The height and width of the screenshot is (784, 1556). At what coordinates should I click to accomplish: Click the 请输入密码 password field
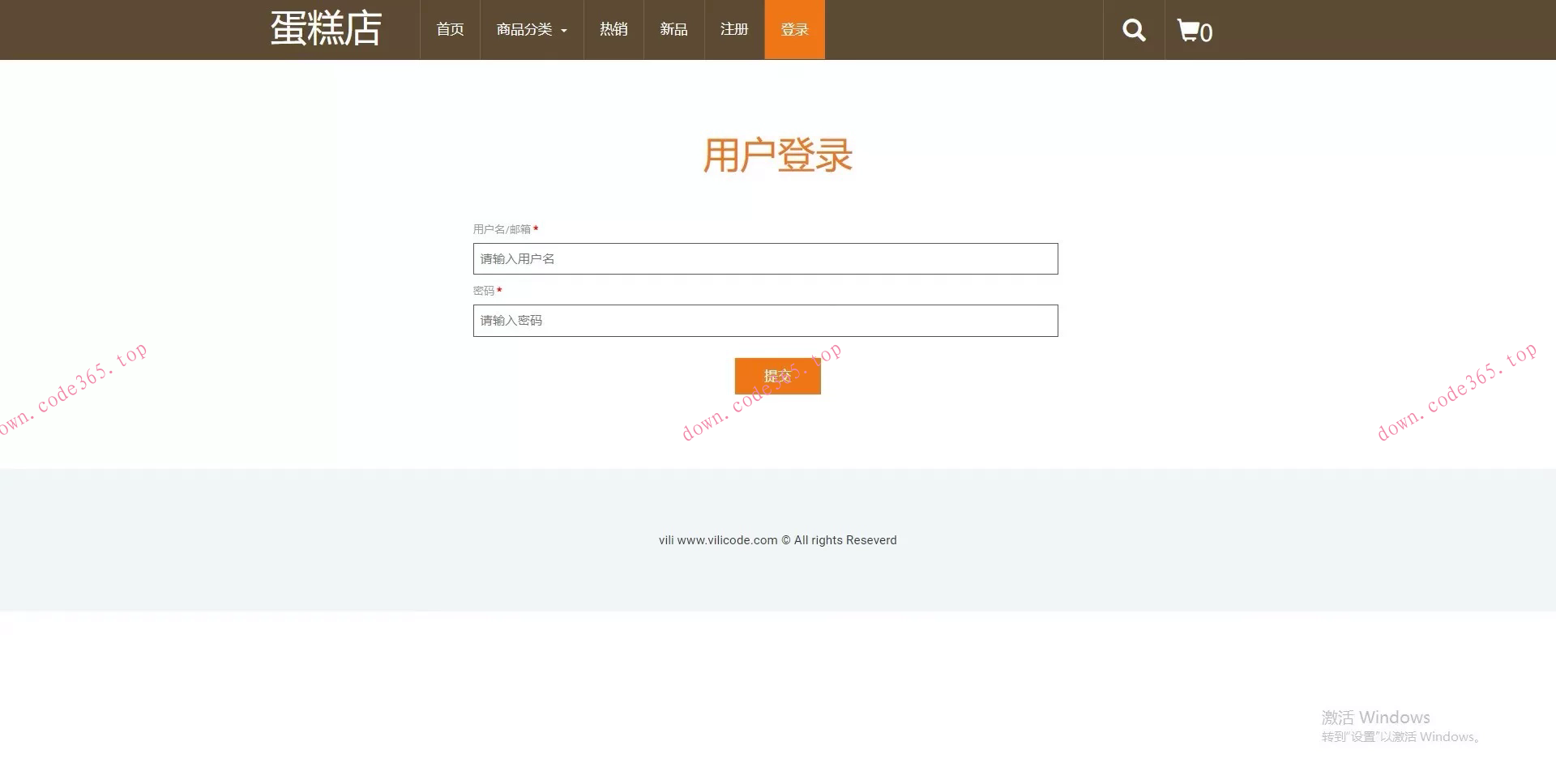(x=765, y=321)
